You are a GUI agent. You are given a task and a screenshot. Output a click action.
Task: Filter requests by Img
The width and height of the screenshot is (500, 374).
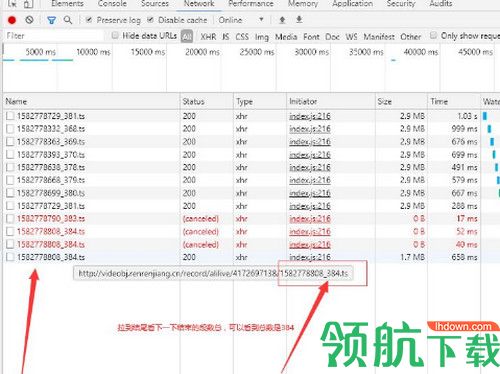[262, 37]
